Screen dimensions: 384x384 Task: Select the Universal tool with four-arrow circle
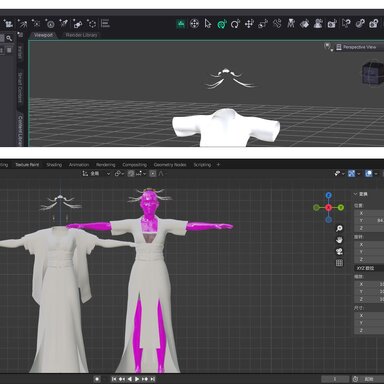tap(194, 24)
